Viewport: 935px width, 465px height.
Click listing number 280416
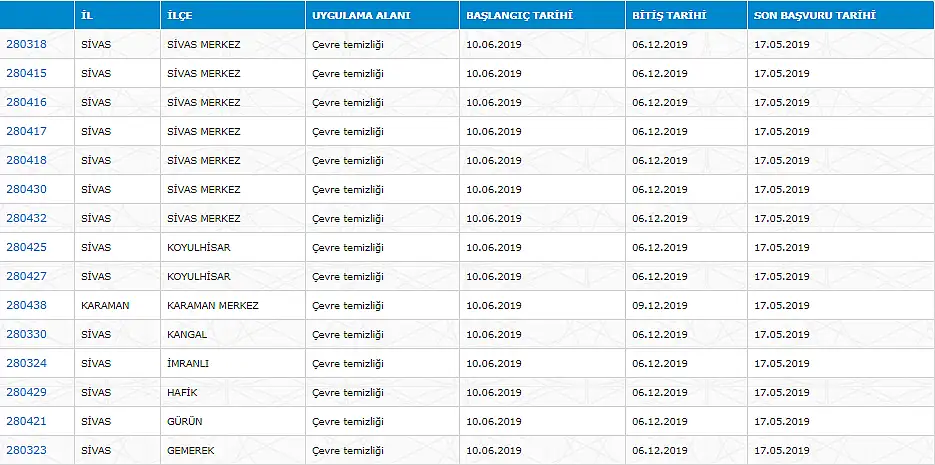(26, 102)
